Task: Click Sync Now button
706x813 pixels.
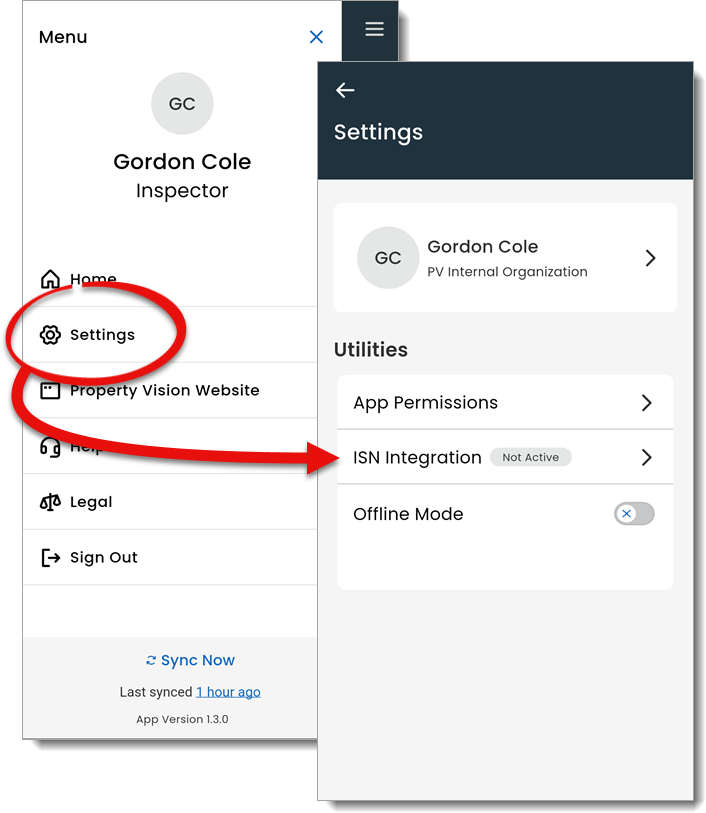Action: pos(190,660)
